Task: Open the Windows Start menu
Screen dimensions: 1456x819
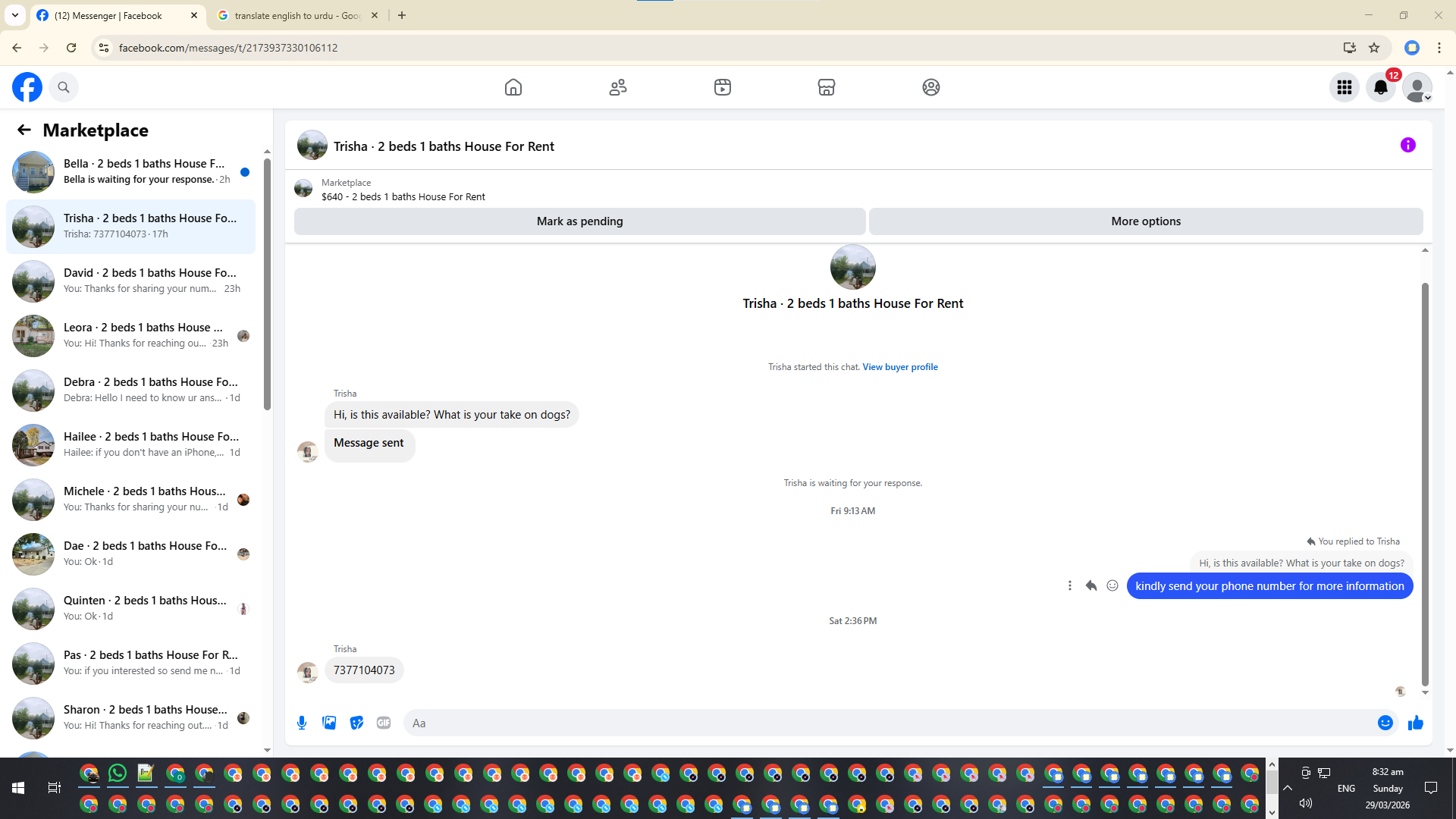Action: (x=18, y=788)
